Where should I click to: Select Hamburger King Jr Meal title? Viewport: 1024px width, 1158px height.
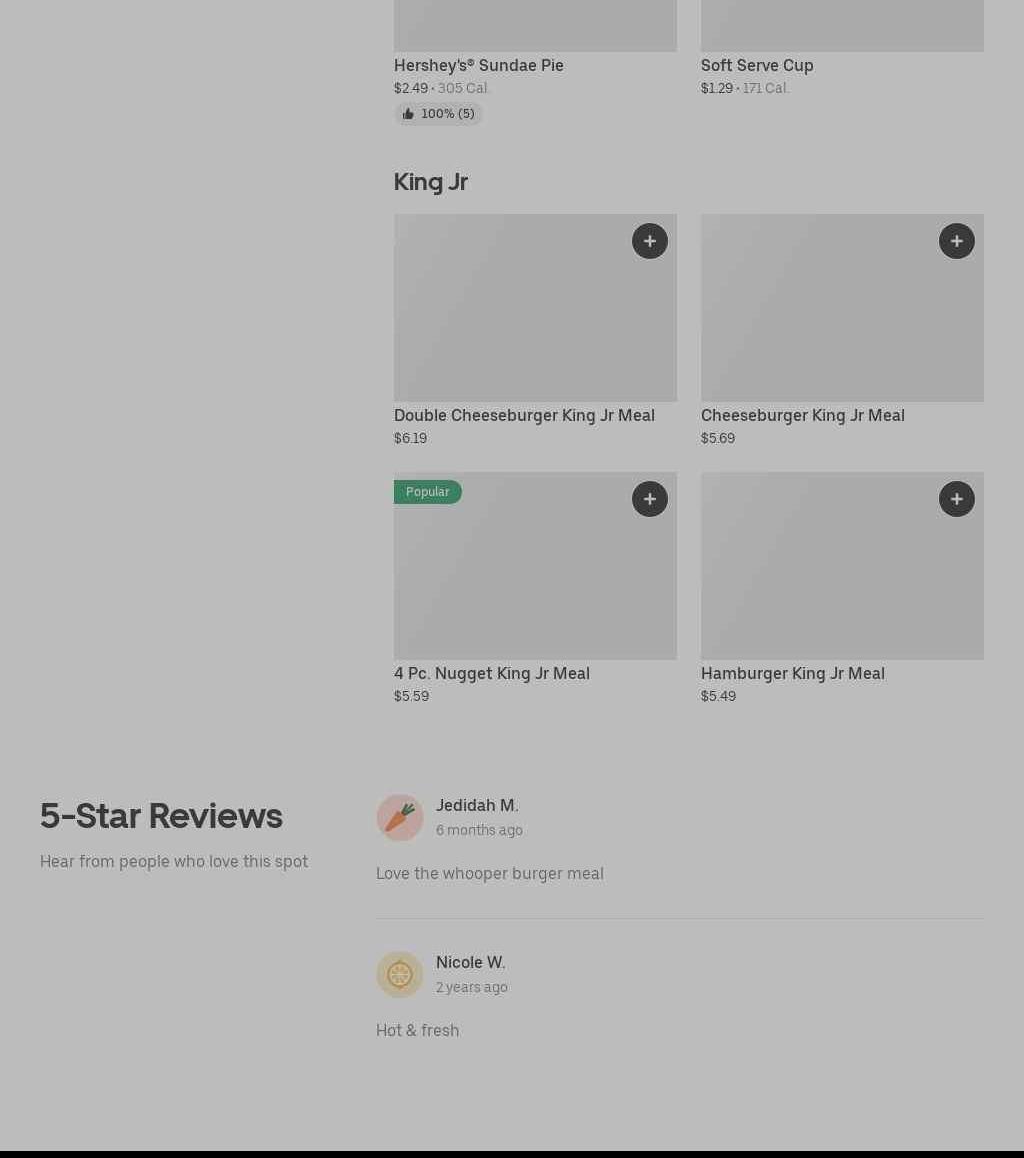pyautogui.click(x=792, y=673)
